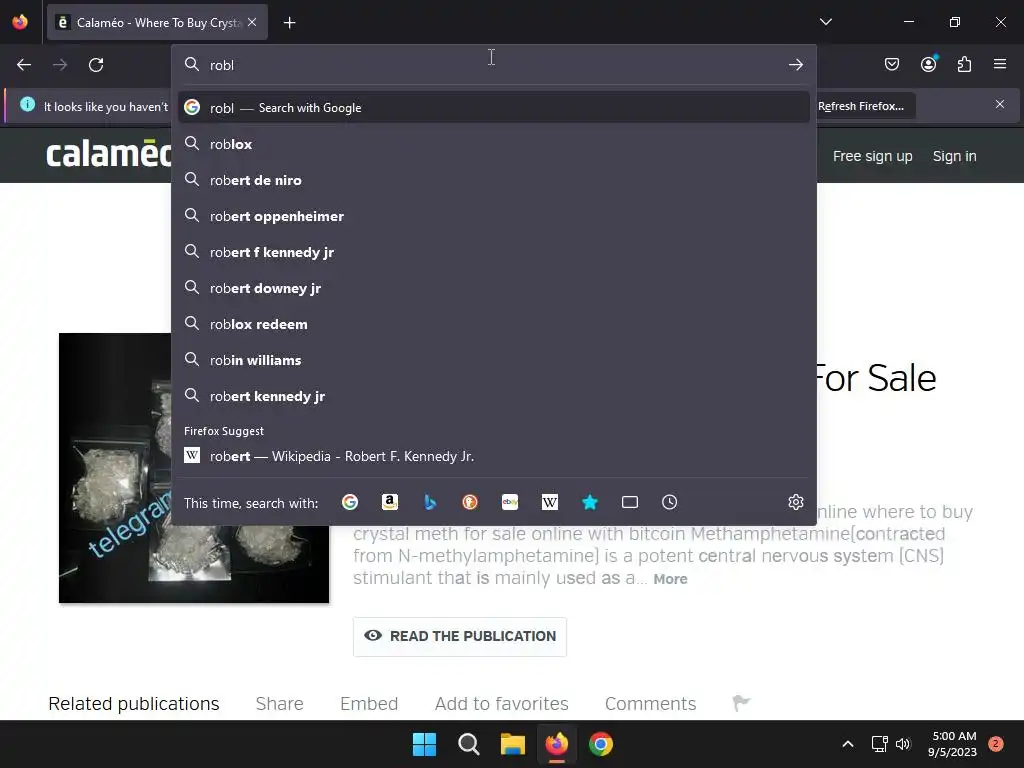Open a new tab with the plus icon
Image resolution: width=1024 pixels, height=768 pixels.
pyautogui.click(x=289, y=23)
